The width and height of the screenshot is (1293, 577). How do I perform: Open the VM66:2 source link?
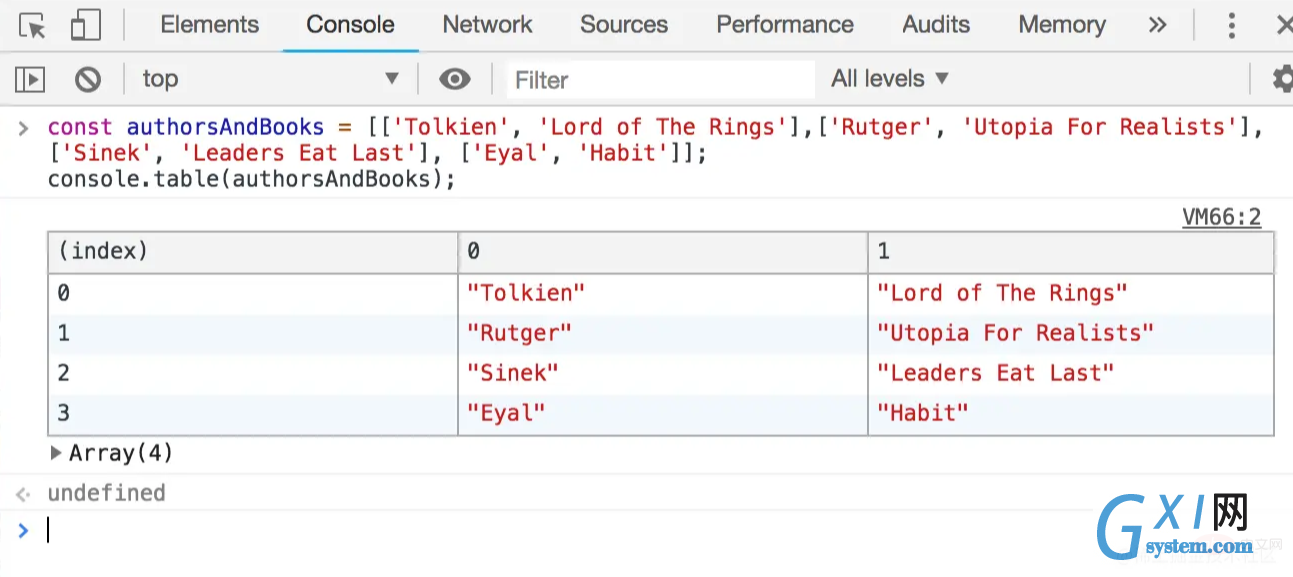(1221, 217)
